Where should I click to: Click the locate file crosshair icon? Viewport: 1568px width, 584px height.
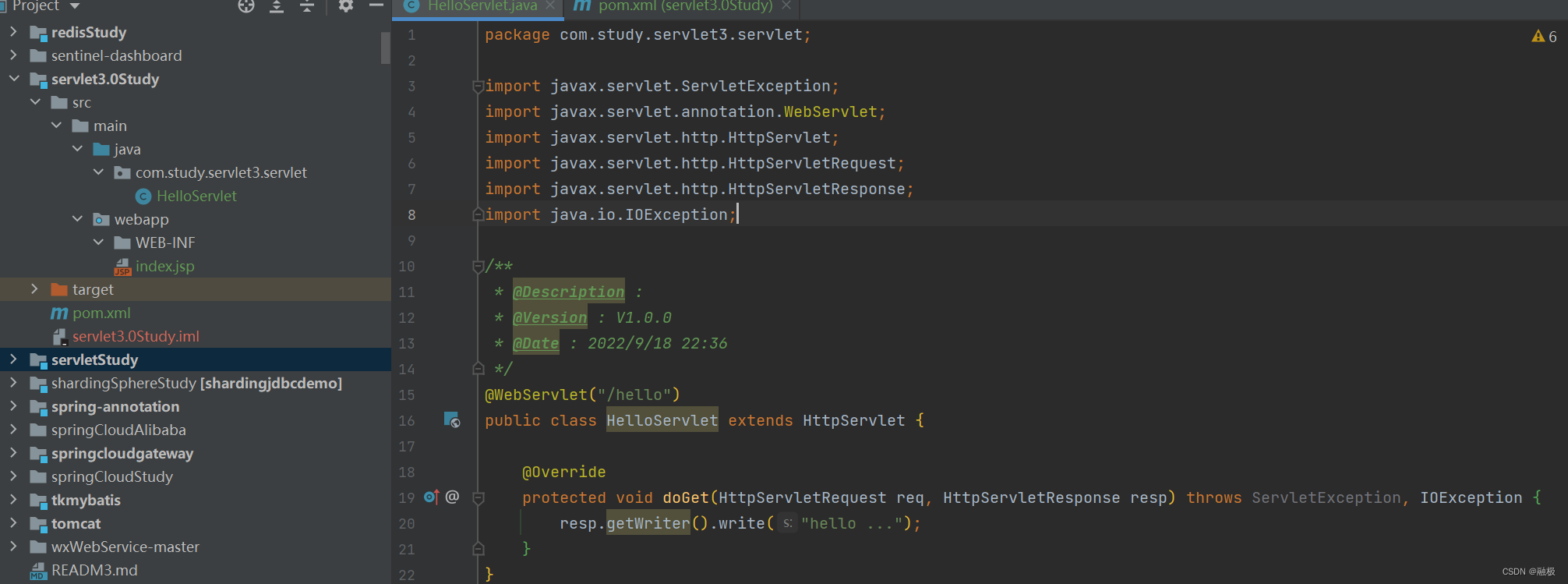[246, 6]
